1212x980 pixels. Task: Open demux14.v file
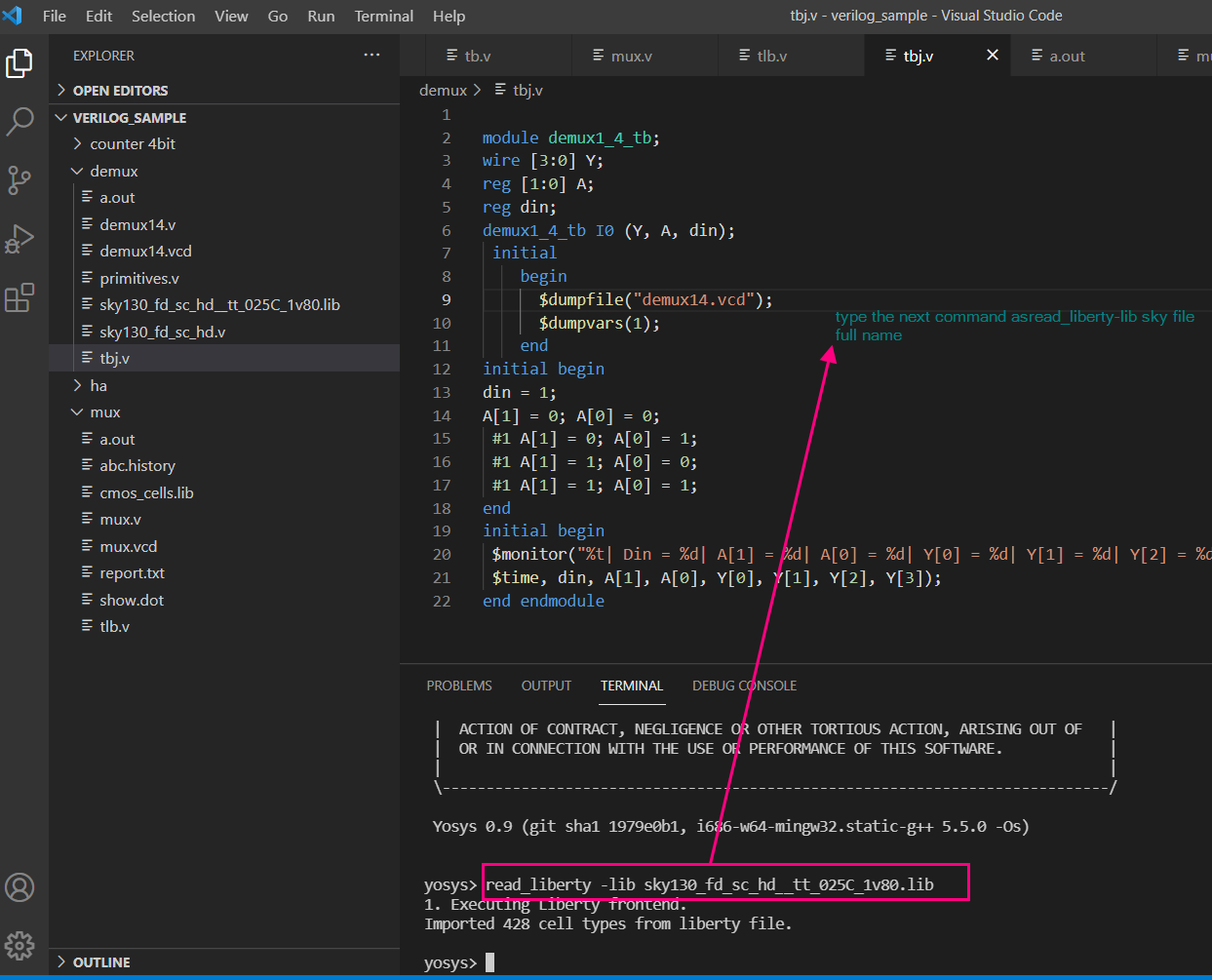click(x=224, y=224)
